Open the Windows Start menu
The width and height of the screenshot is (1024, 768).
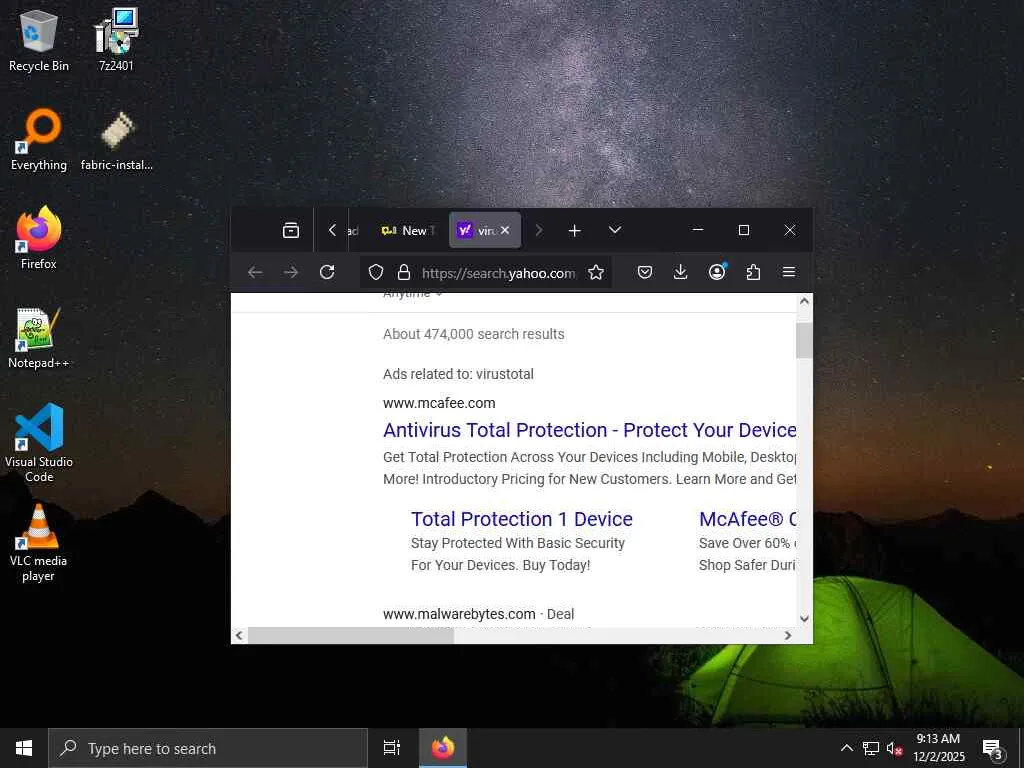tap(24, 748)
